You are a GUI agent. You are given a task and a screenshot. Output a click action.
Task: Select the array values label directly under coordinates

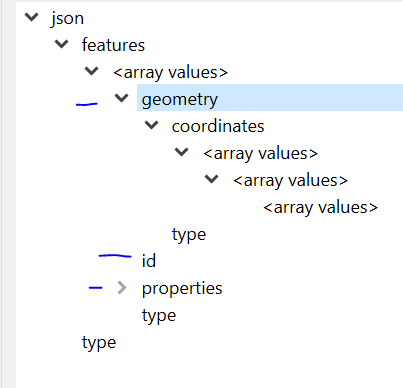[261, 154]
